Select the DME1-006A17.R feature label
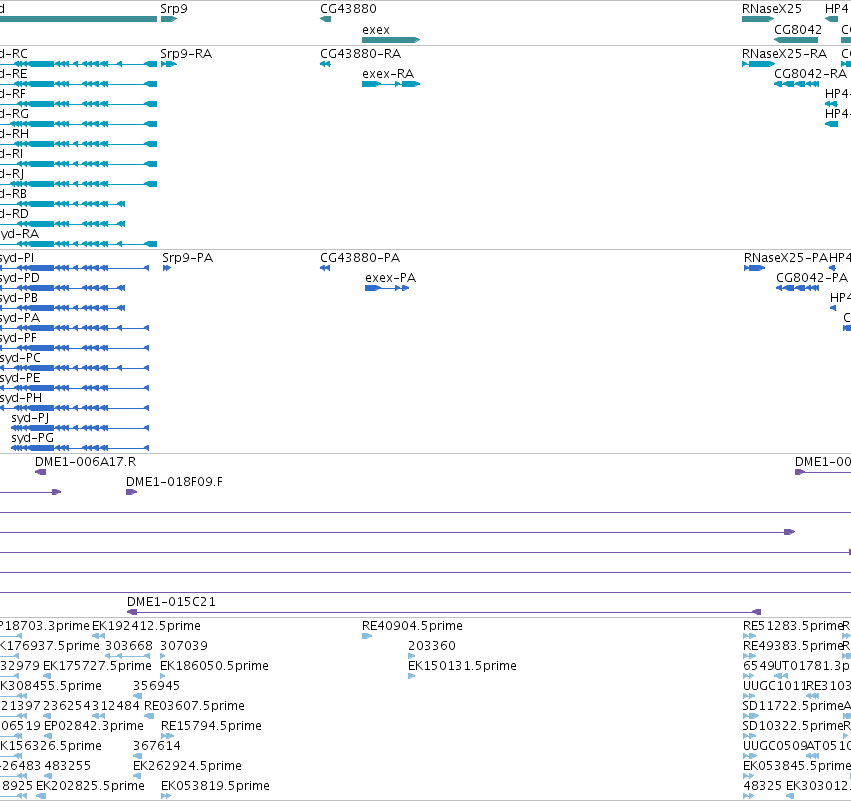The height and width of the screenshot is (801, 851). [x=85, y=462]
